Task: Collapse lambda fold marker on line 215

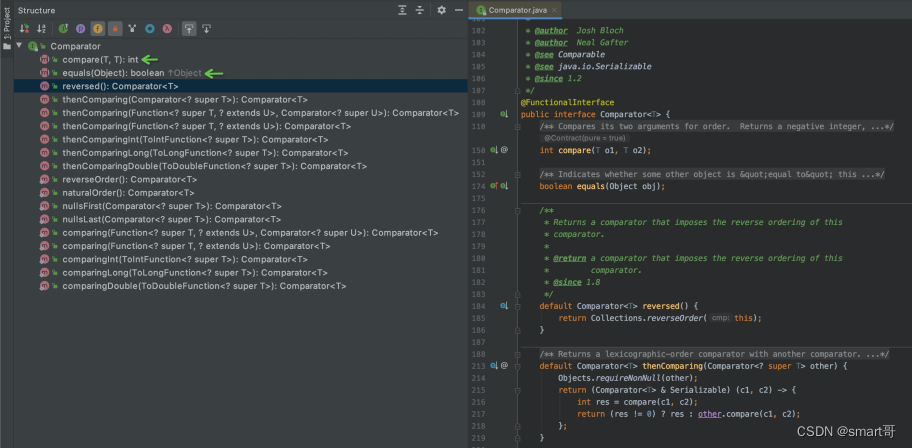Action: 517,390
